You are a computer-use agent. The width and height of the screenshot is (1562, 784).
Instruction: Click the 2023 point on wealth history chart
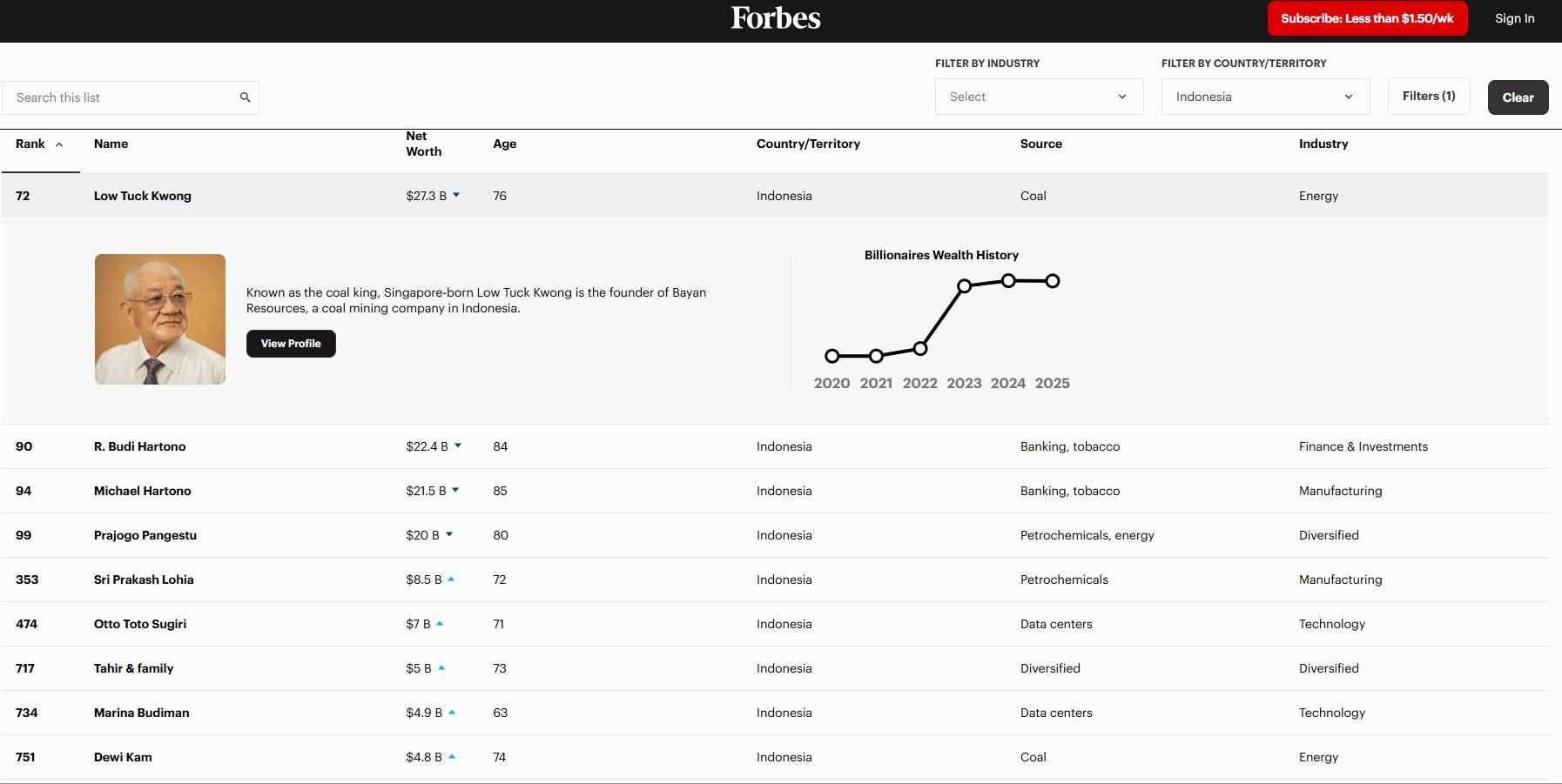[964, 285]
